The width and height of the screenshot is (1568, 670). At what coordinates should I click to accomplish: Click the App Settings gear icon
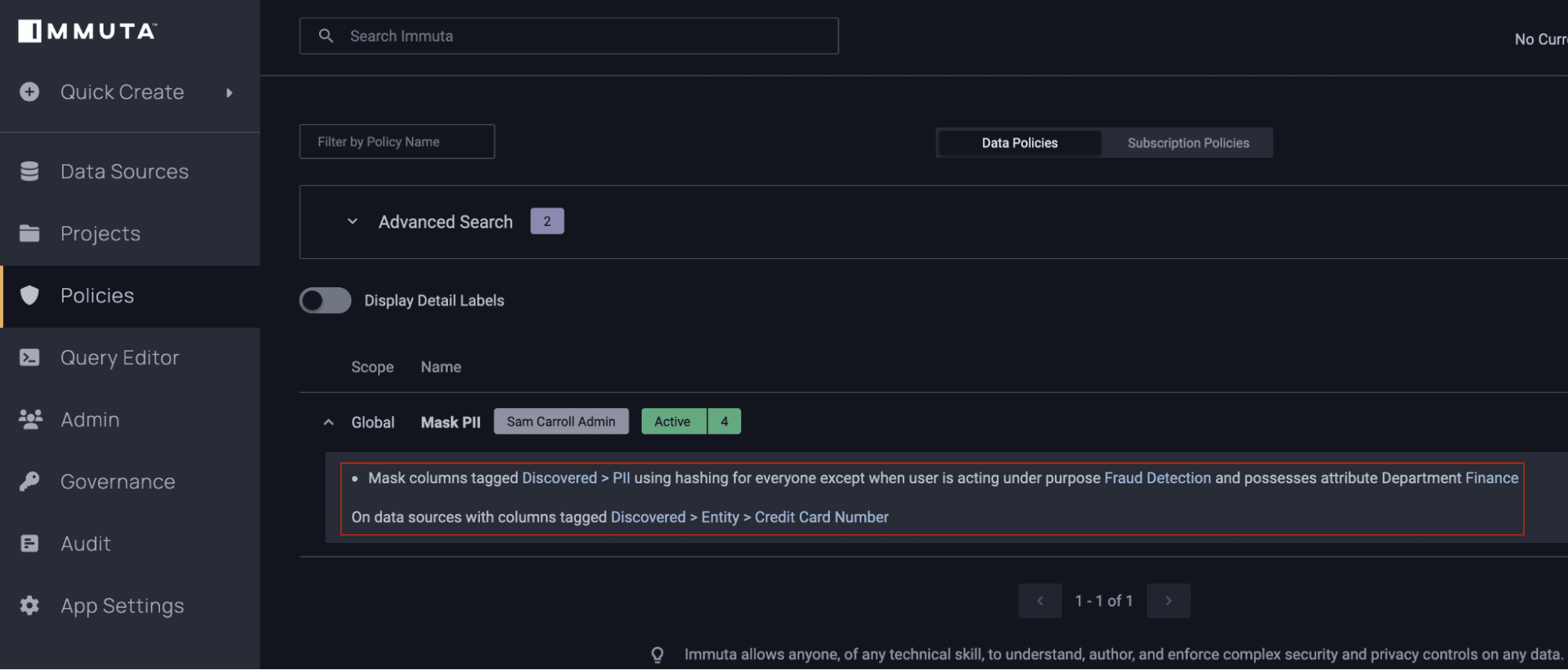coord(30,605)
